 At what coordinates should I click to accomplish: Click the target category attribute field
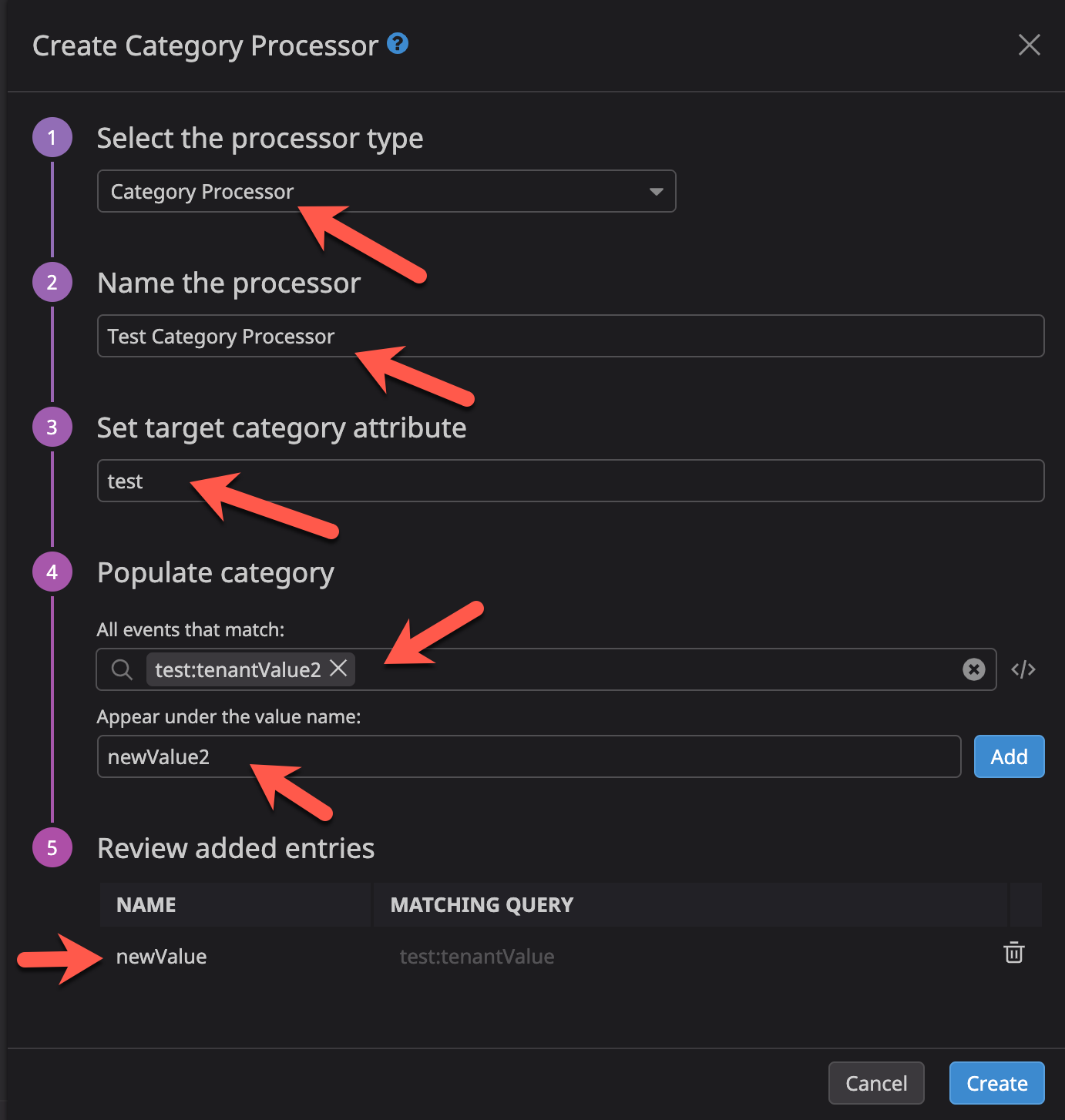click(x=570, y=481)
